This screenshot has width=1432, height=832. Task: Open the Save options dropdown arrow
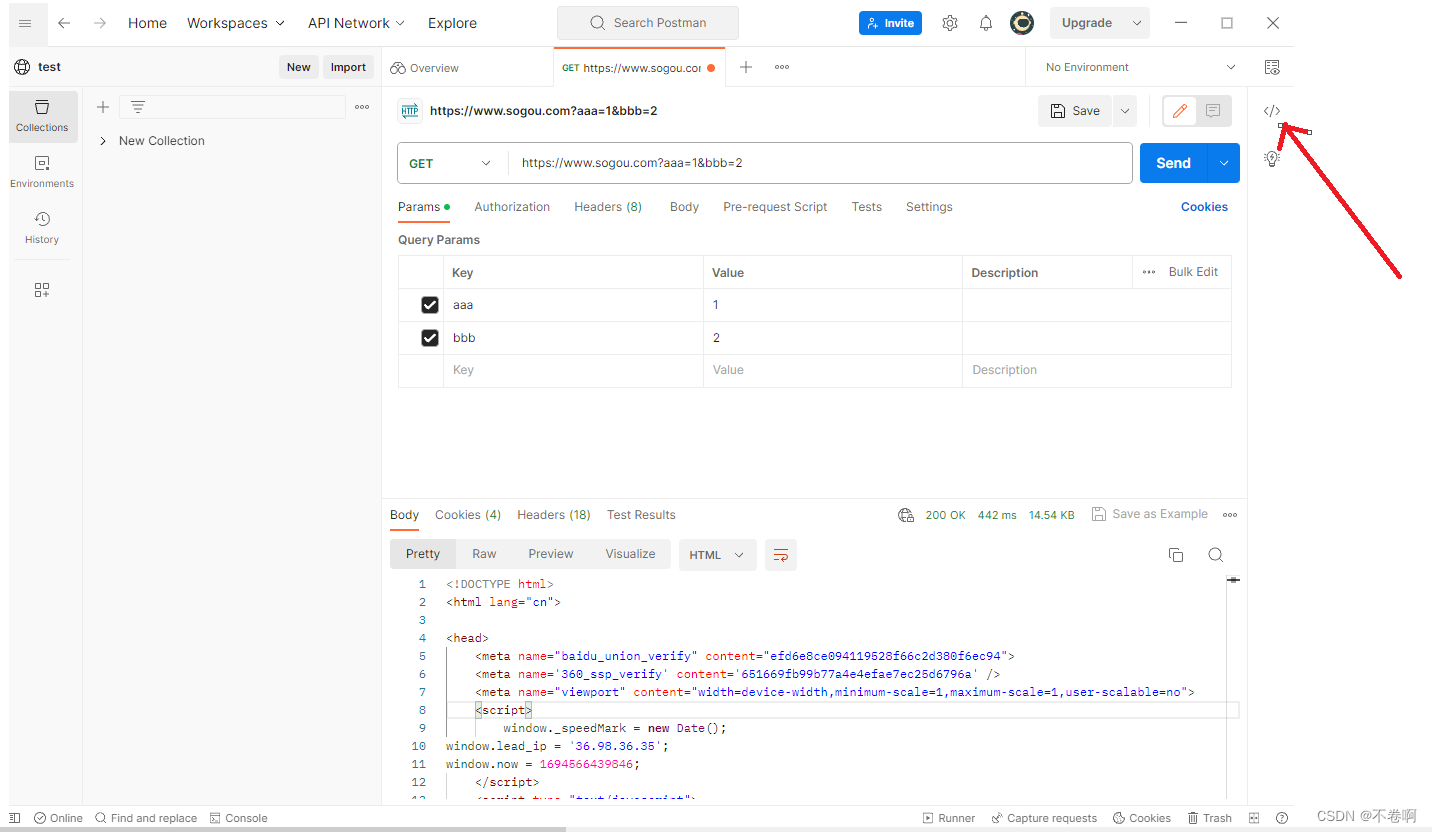click(1125, 111)
